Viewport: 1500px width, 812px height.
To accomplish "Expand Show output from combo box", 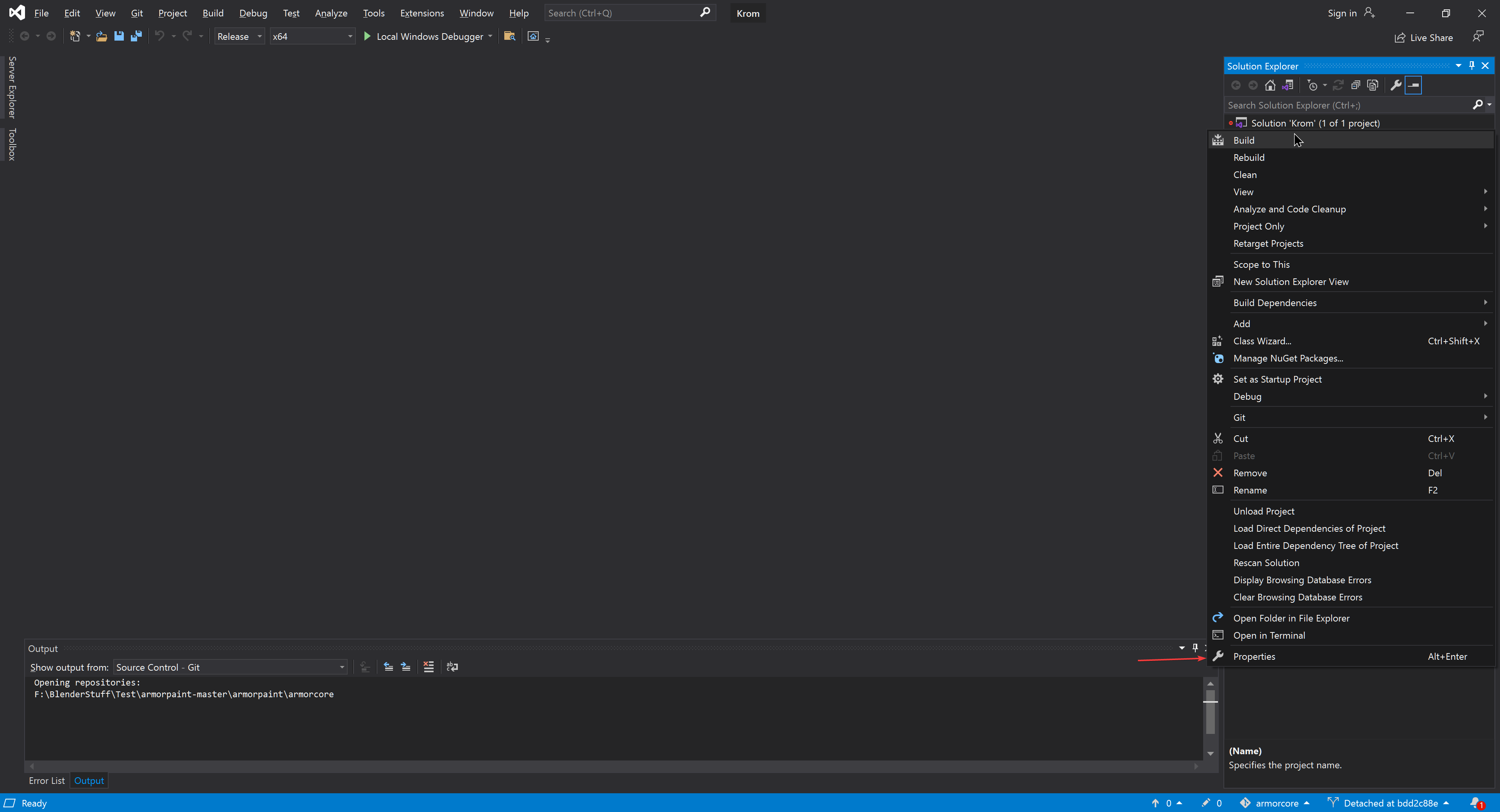I will (x=230, y=667).
